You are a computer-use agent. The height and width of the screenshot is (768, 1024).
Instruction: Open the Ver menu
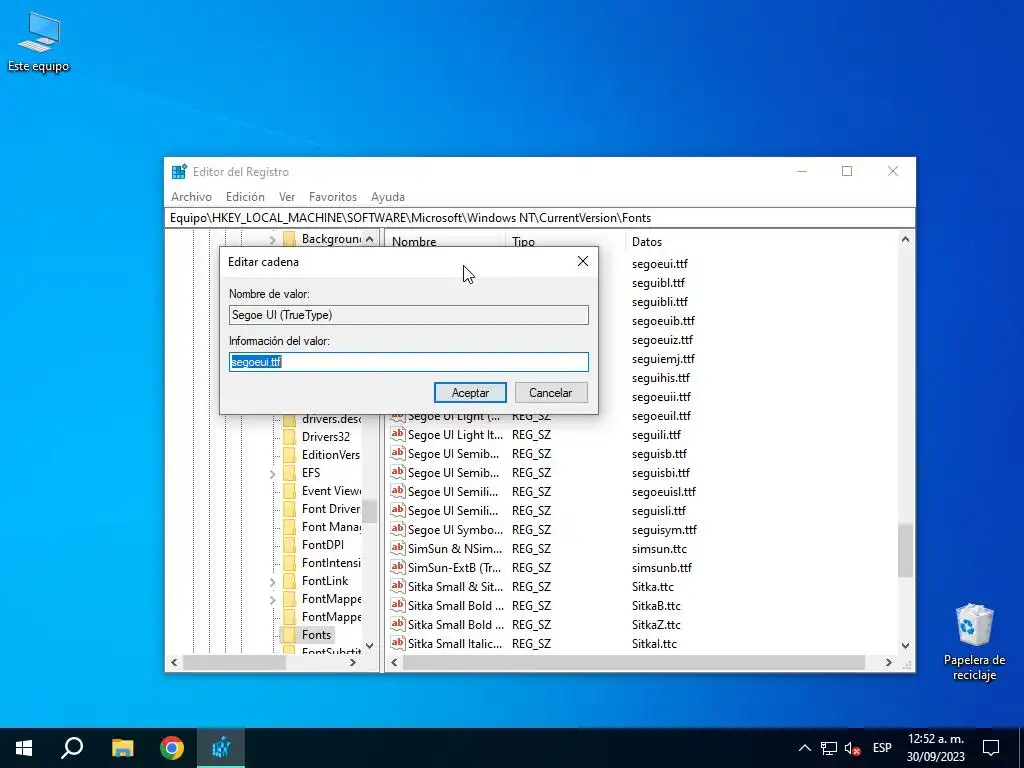[x=287, y=197]
